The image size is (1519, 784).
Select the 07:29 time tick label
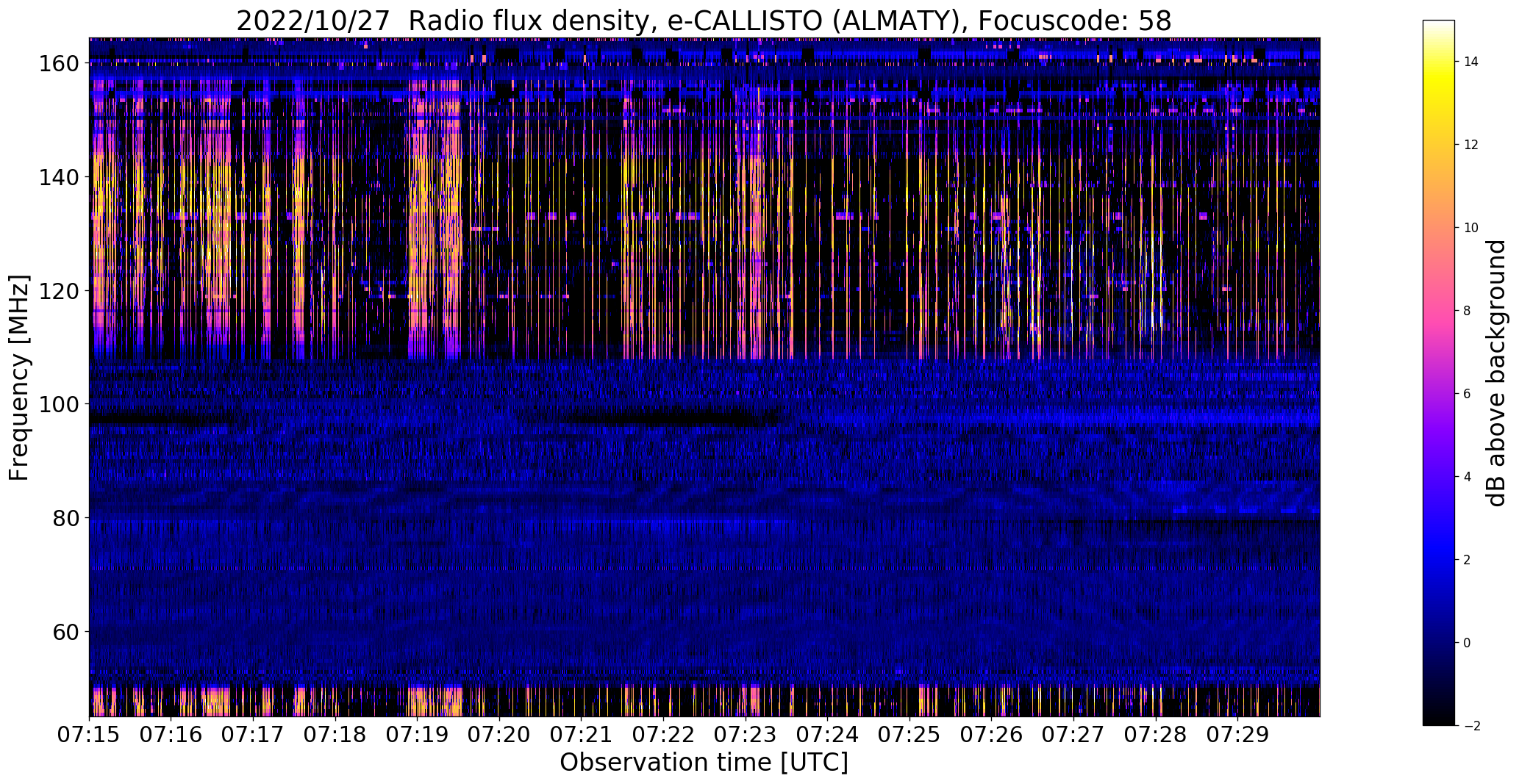pos(1237,735)
